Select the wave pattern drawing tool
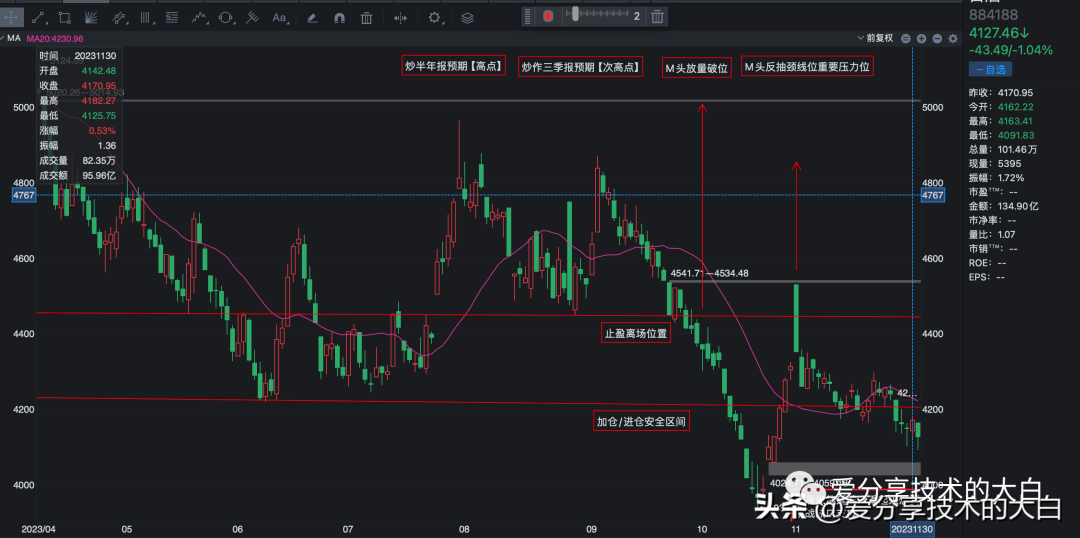Screen dimensions: 1080x538 coord(199,18)
